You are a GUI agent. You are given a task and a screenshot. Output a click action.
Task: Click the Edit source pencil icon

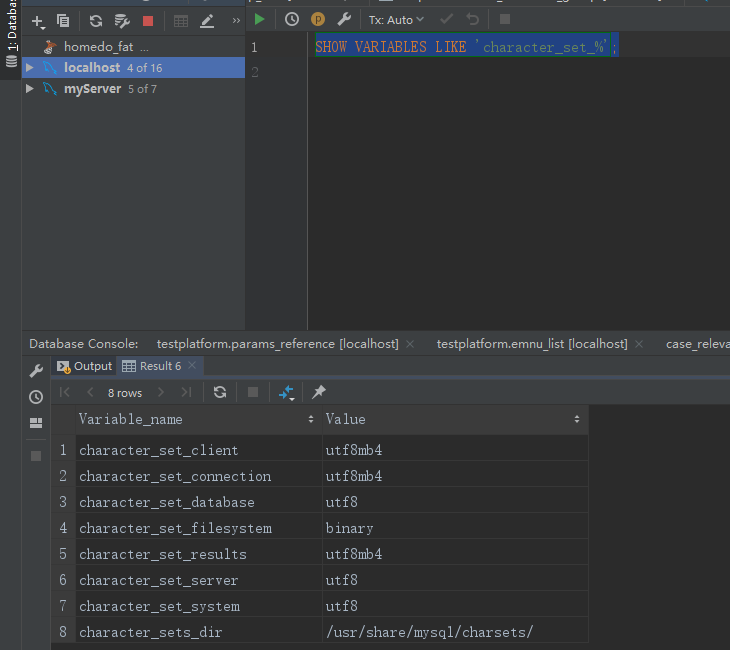point(207,20)
